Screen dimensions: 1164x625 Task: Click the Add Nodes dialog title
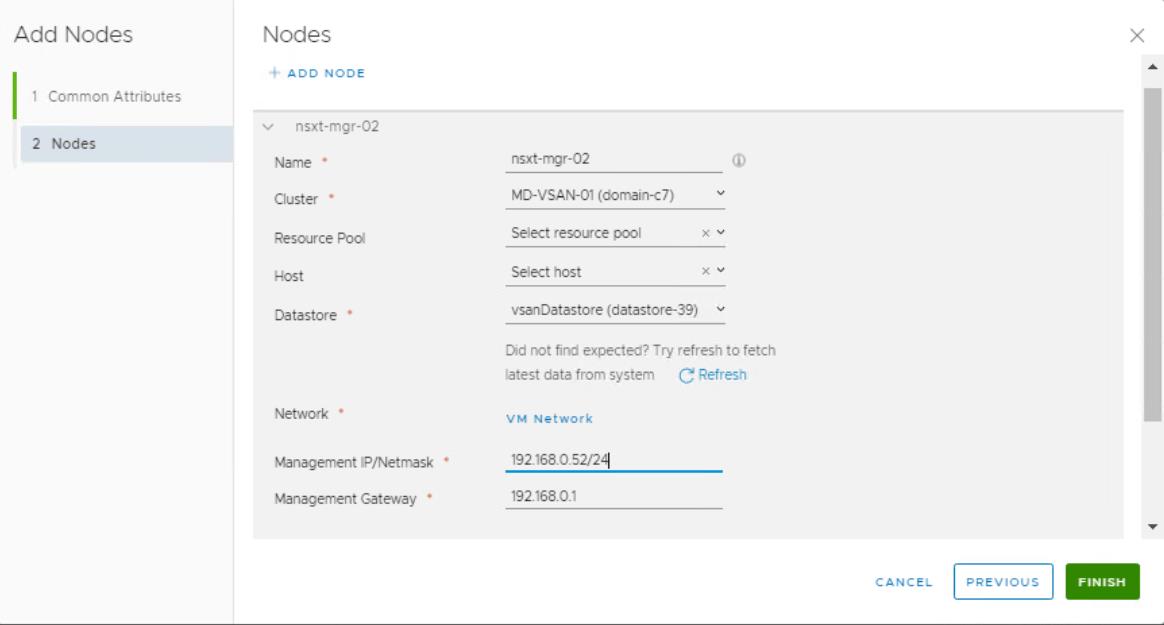click(x=73, y=35)
